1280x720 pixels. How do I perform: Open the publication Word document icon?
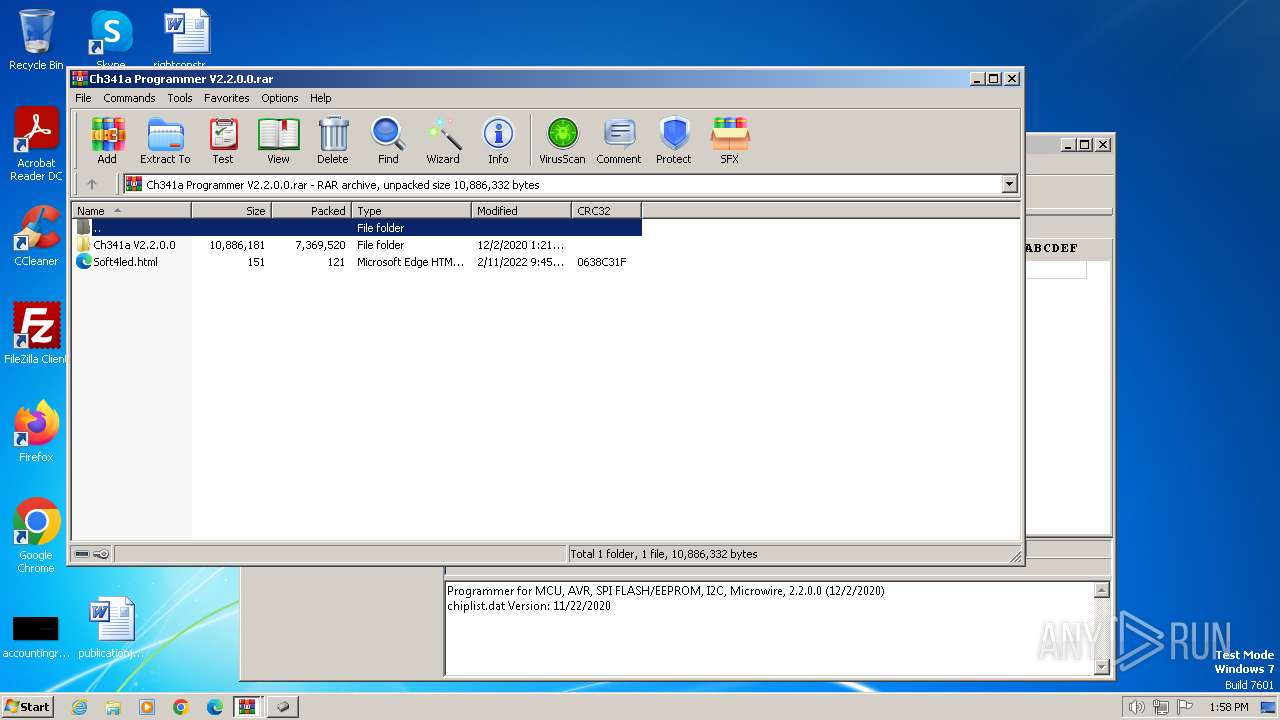pyautogui.click(x=110, y=628)
